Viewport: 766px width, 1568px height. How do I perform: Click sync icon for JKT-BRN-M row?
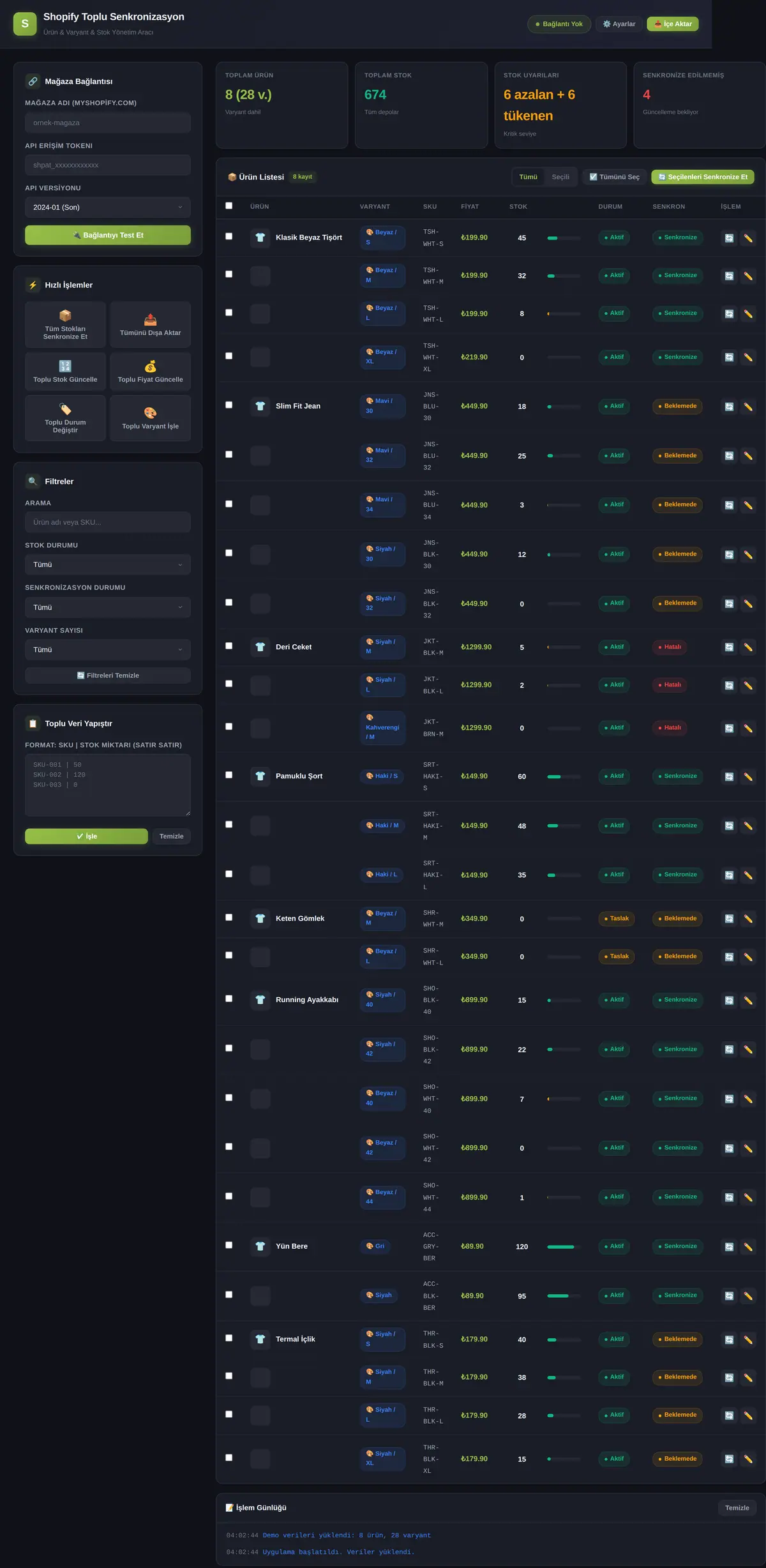pyautogui.click(x=729, y=728)
